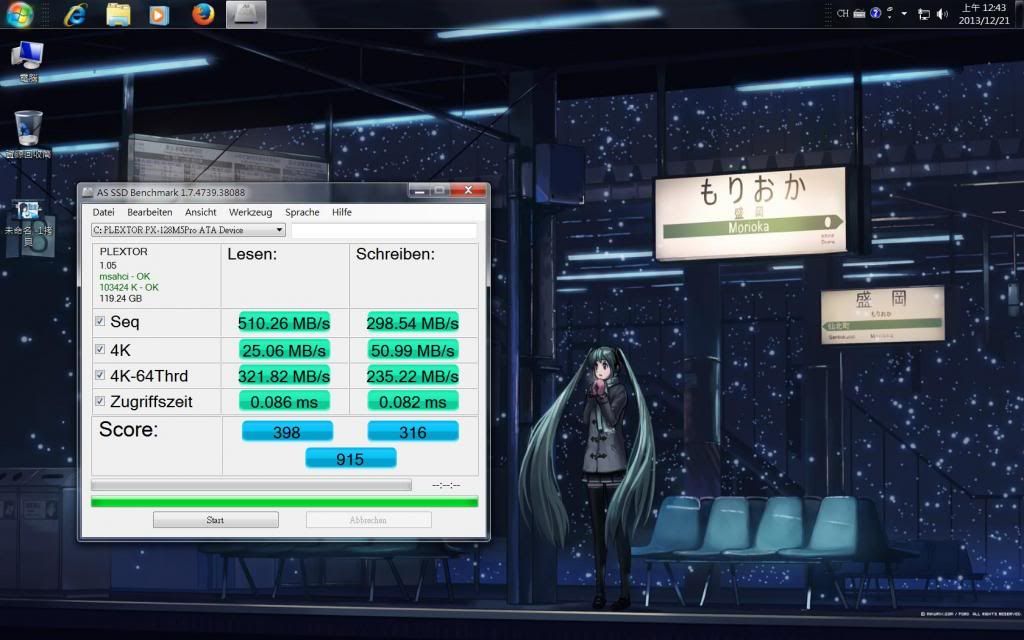Screen dimensions: 1024x640
Task: Select AS SSD Benchmark taskbar button
Action: pyautogui.click(x=246, y=14)
